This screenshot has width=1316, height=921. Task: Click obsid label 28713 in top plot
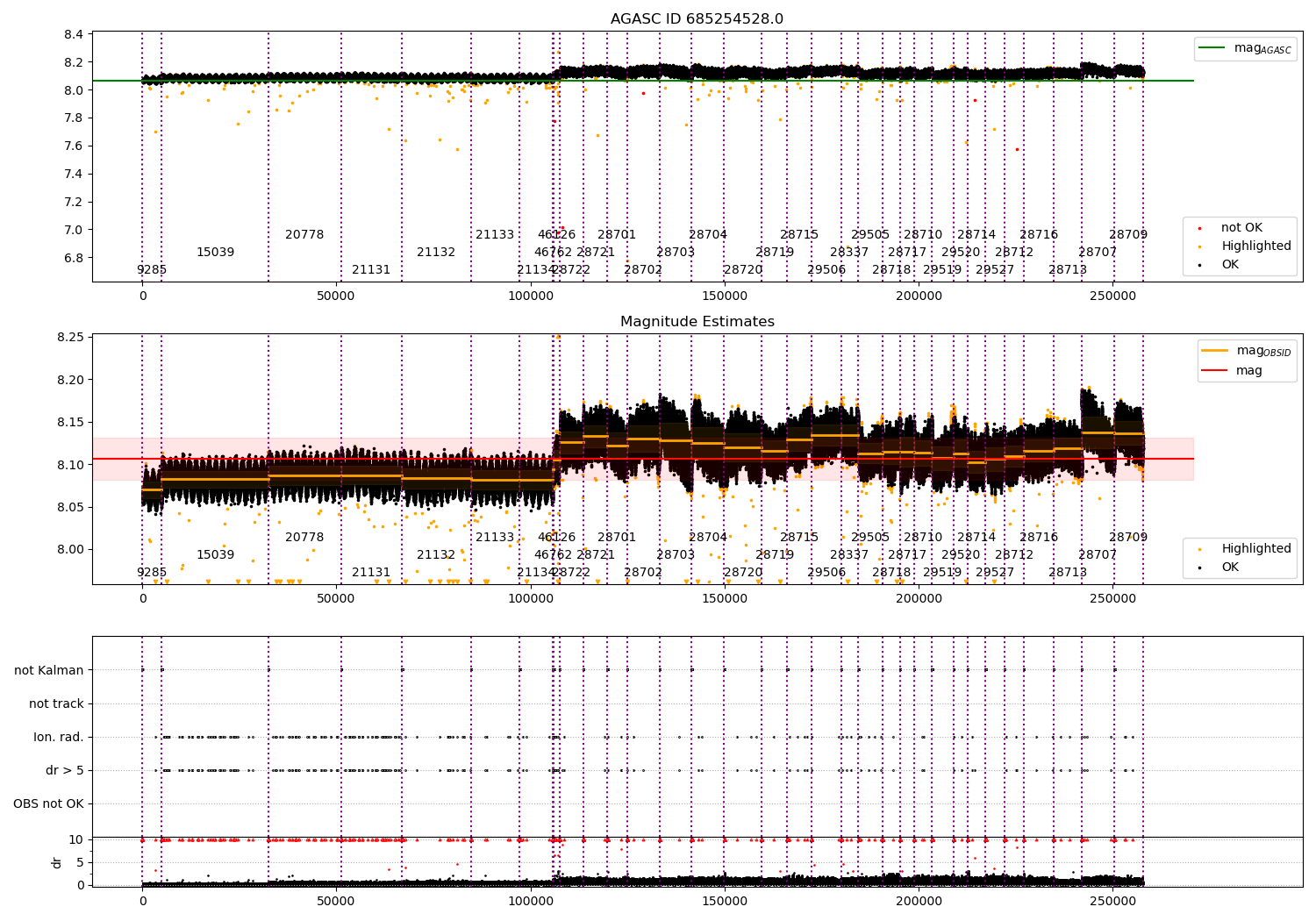click(x=1068, y=269)
